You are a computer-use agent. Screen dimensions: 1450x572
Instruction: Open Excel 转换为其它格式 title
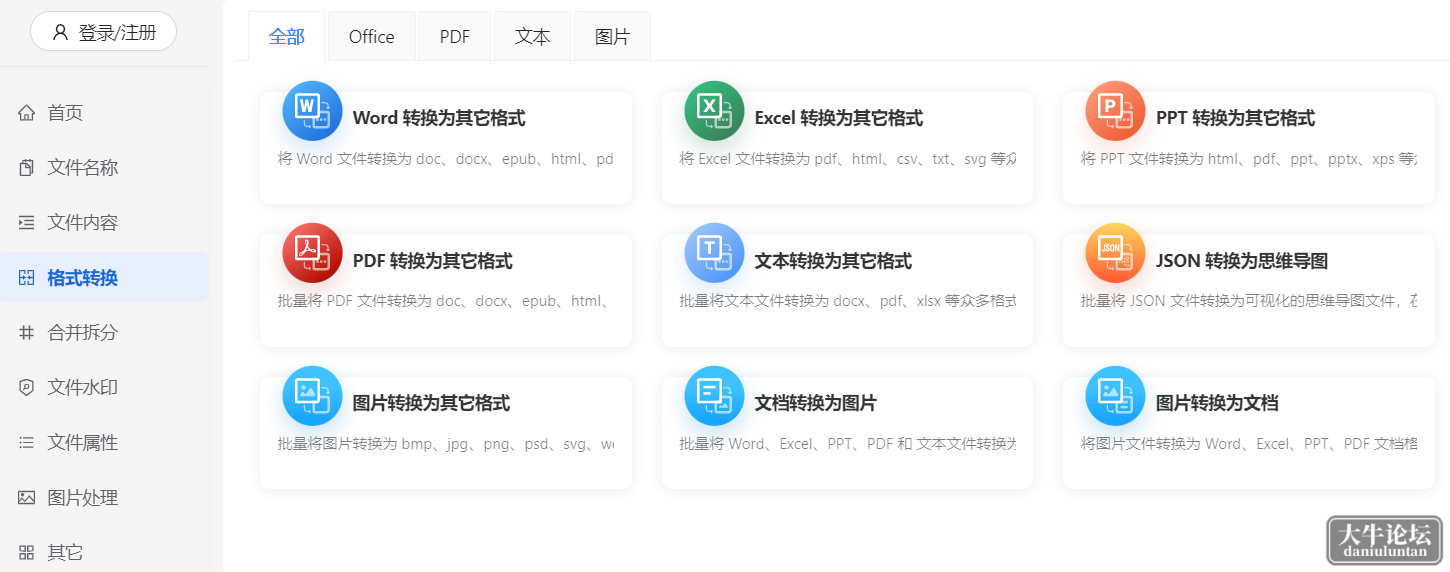tap(839, 118)
